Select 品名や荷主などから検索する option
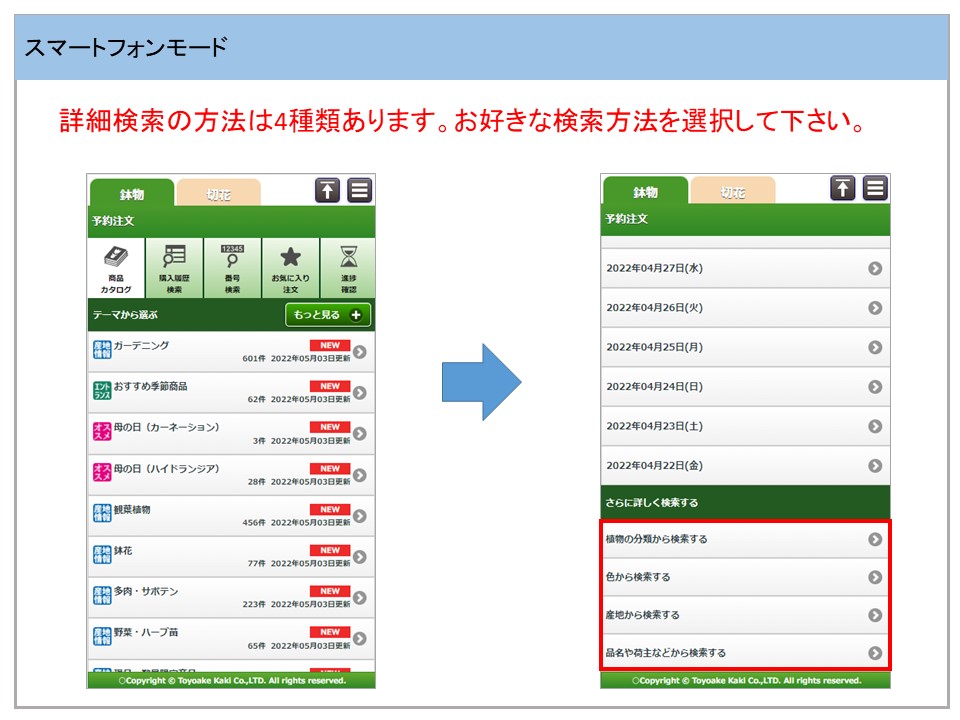The image size is (960, 720). click(745, 653)
